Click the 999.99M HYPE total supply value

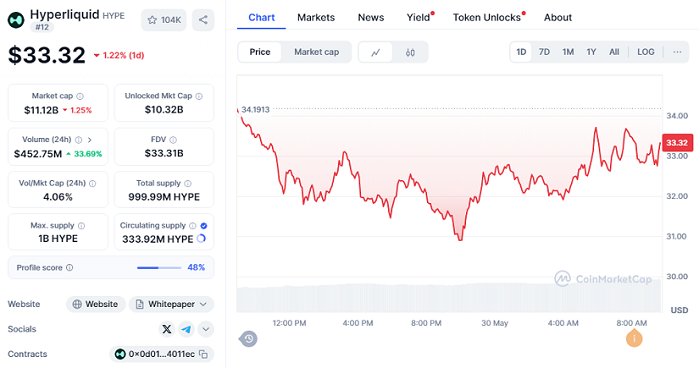pyautogui.click(x=164, y=197)
